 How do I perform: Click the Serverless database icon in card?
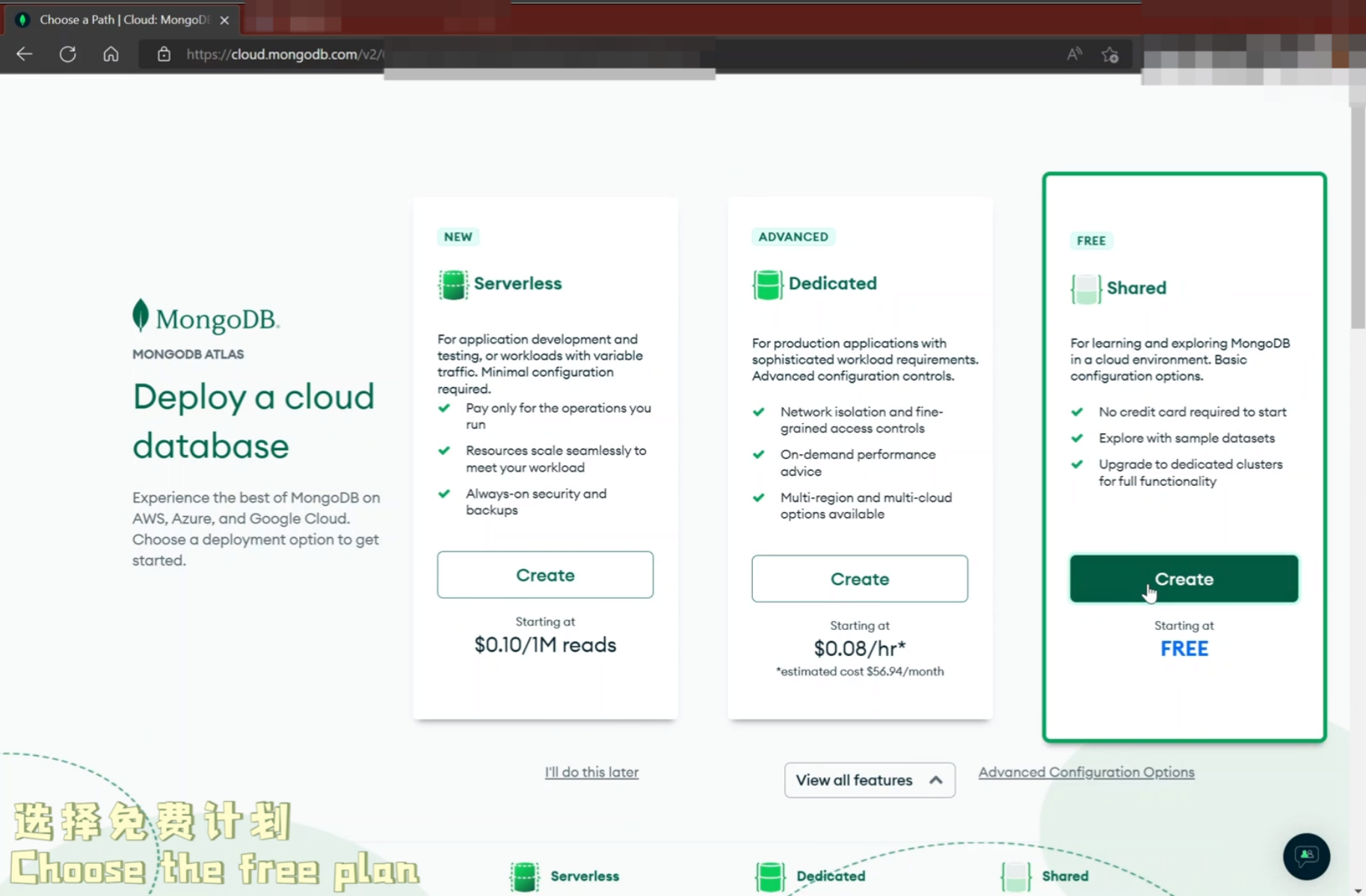452,284
